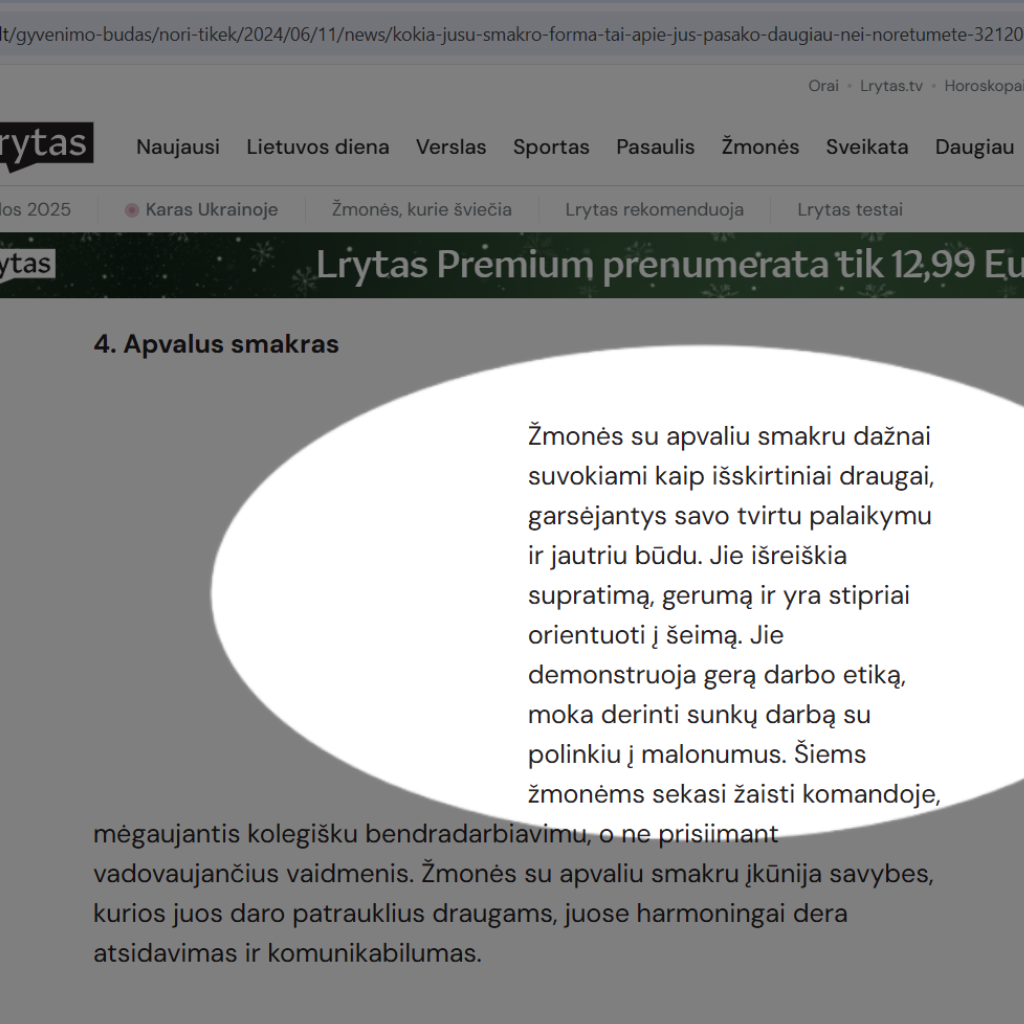
Task: Open the Horoskopai link at the top
Action: tap(984, 86)
